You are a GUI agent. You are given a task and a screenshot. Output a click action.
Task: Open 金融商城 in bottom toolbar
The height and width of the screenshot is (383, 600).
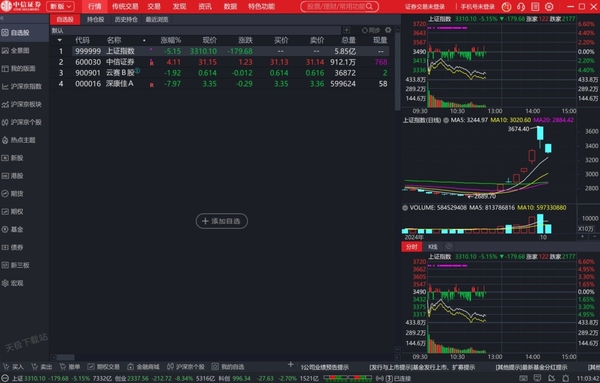(143, 367)
